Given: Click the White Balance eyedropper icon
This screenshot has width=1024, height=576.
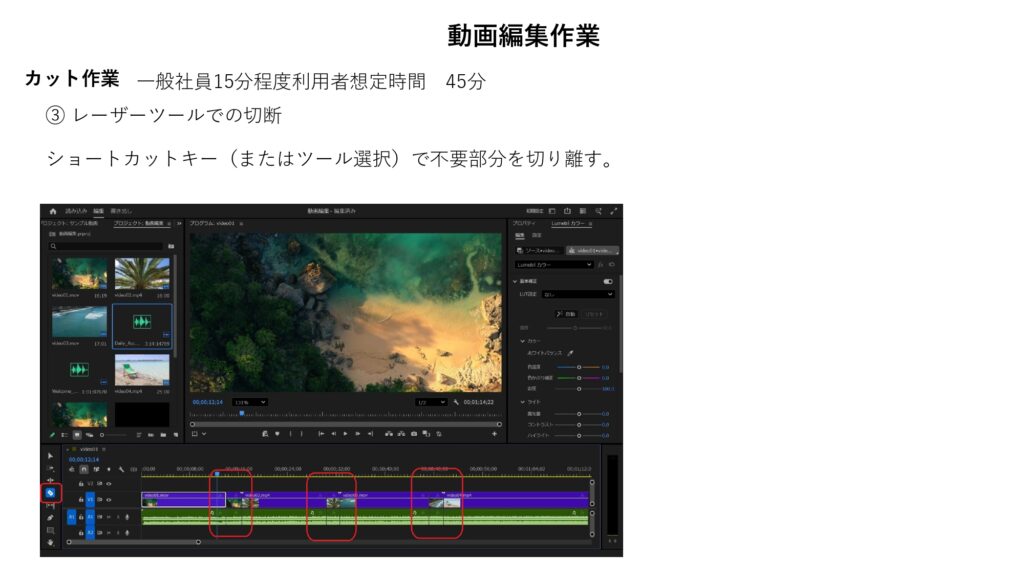Looking at the screenshot, I should [571, 353].
